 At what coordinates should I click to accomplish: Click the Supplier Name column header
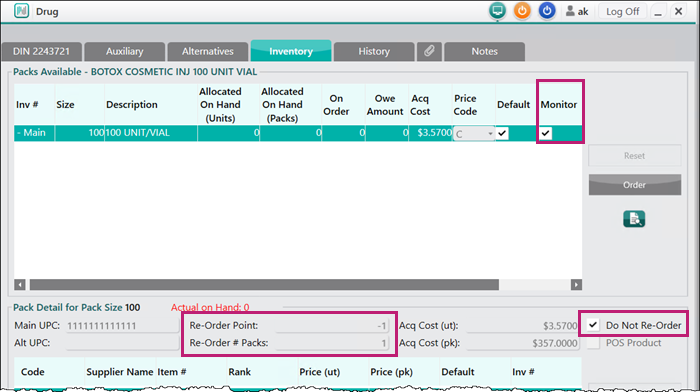[x=120, y=372]
